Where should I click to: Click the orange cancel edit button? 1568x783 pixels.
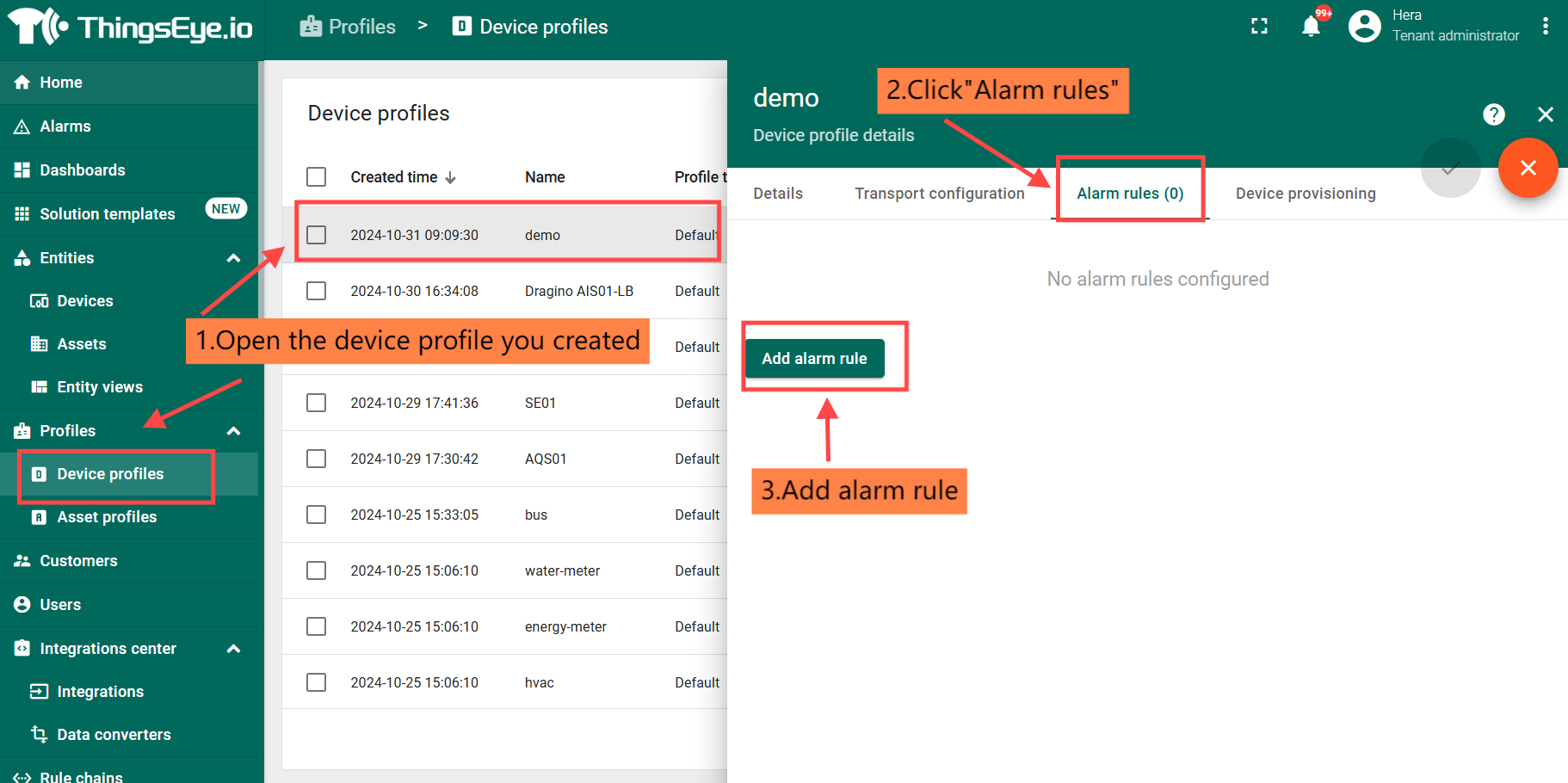tap(1528, 168)
